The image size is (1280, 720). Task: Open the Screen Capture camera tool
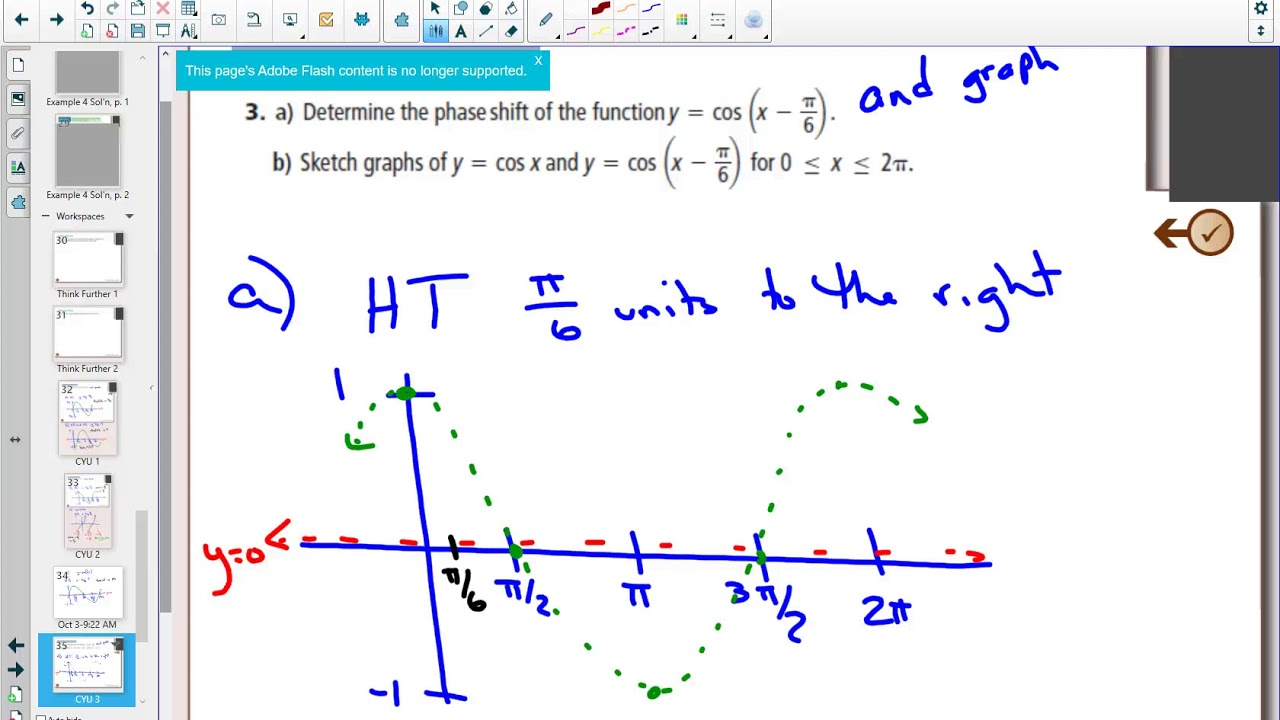click(x=218, y=20)
